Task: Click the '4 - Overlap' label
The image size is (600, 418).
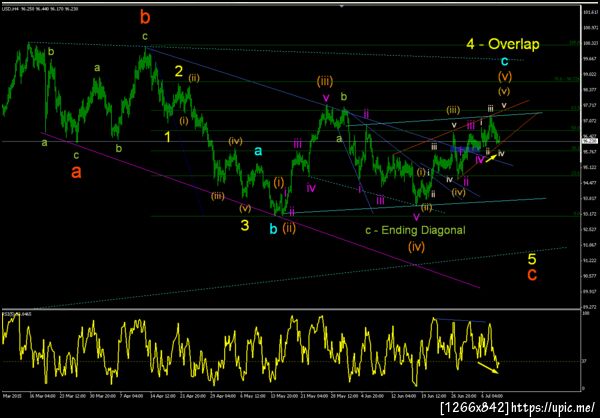Action: (x=503, y=44)
